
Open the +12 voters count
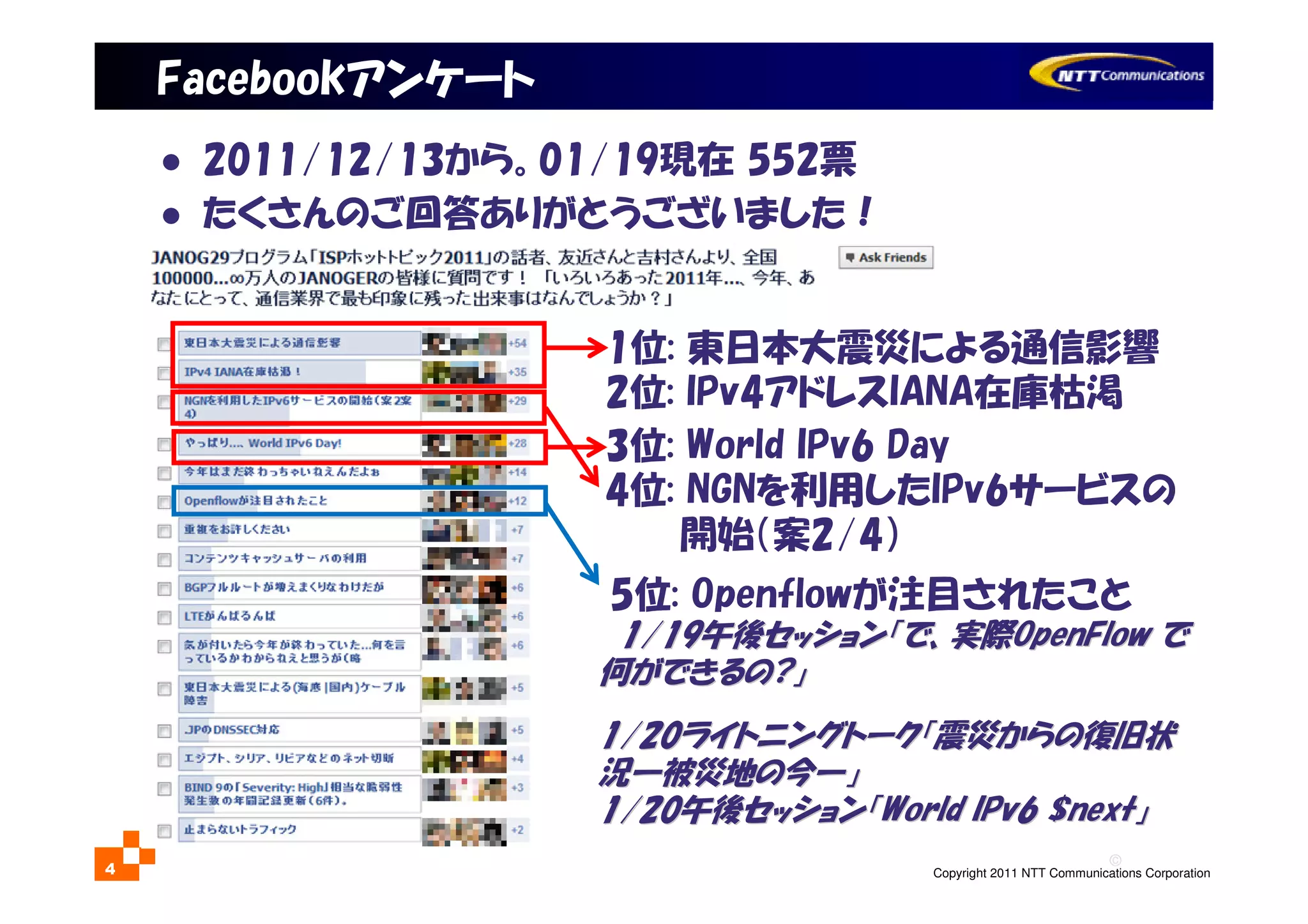(x=517, y=501)
